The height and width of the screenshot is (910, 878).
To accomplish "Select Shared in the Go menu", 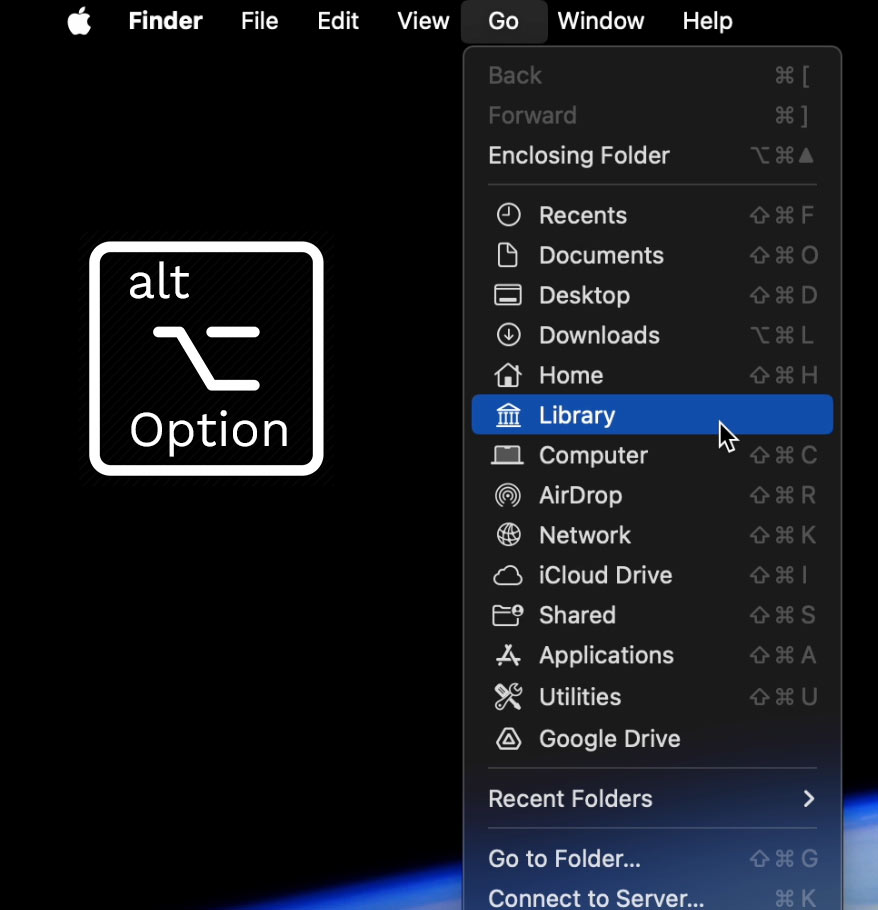I will (577, 614).
